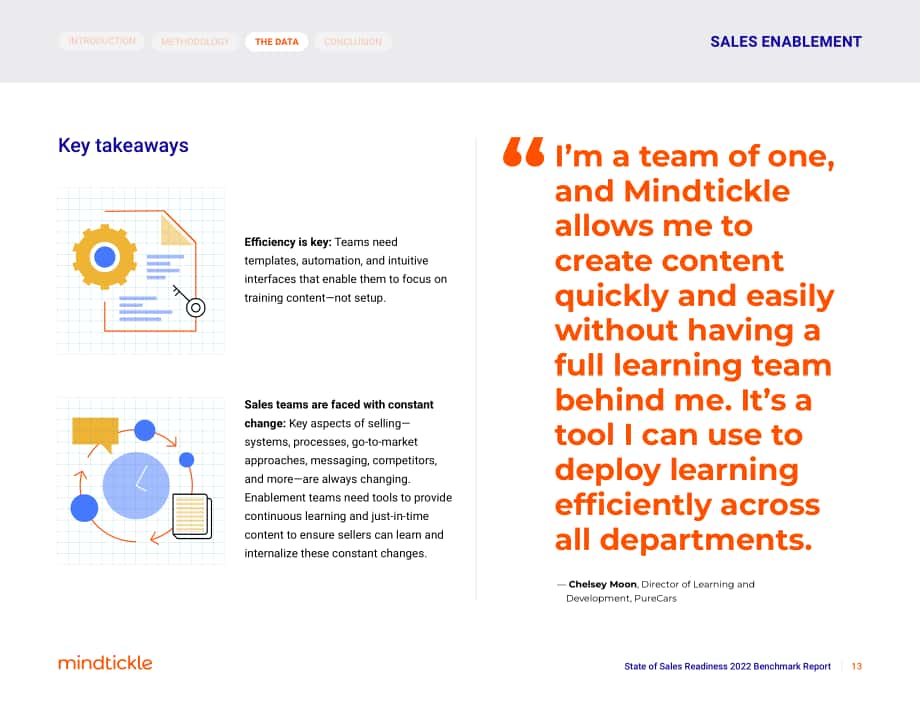
Task: Click the Sales Enablement header title
Action: (786, 42)
